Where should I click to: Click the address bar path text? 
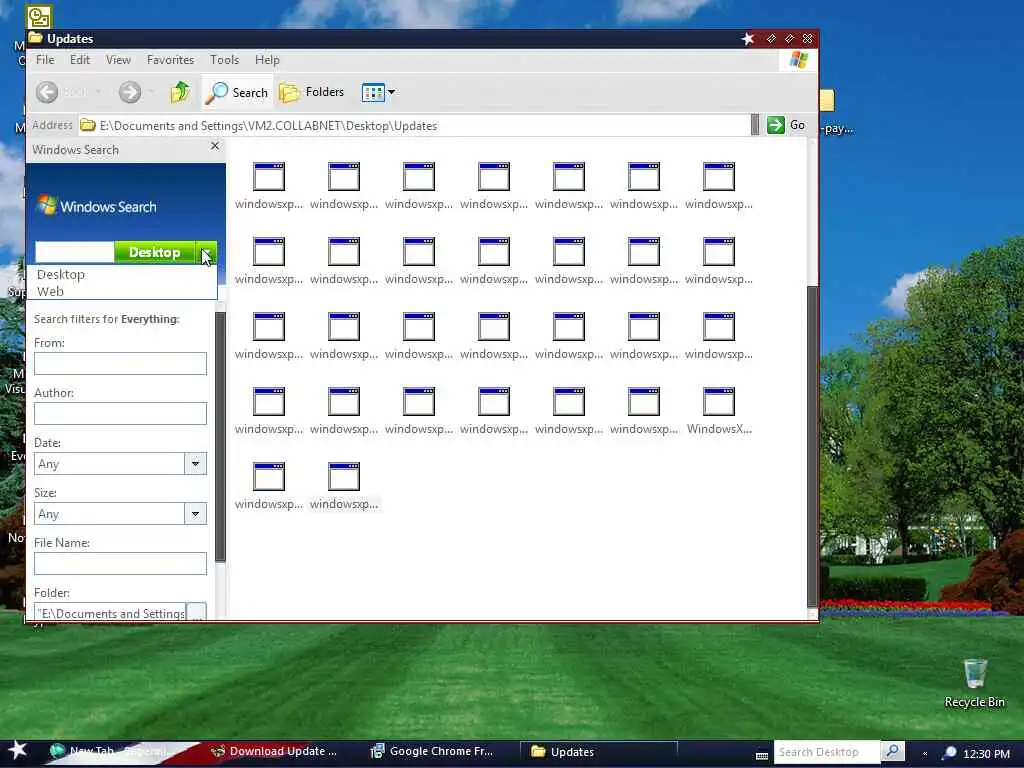coord(268,125)
